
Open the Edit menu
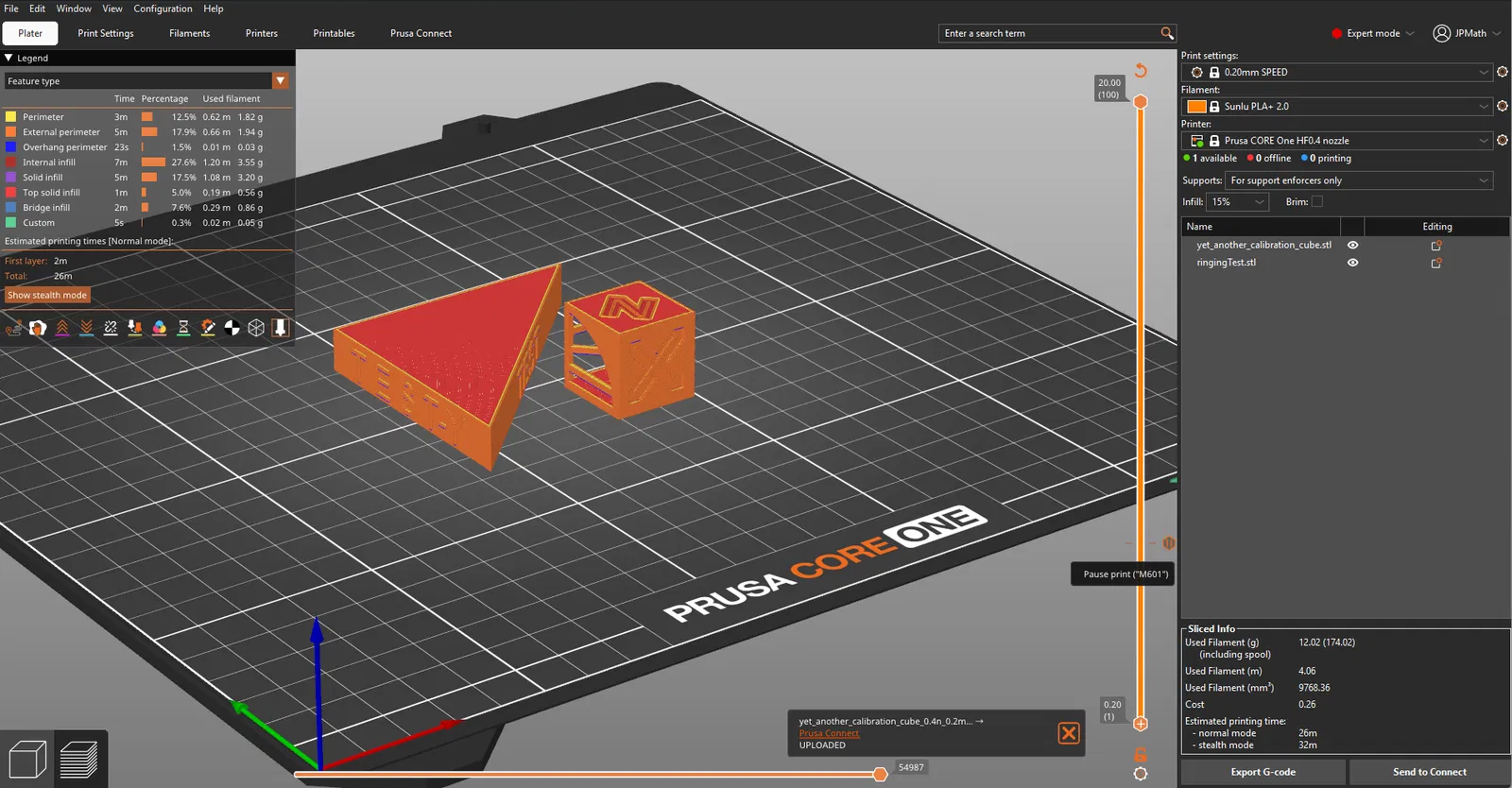(37, 9)
